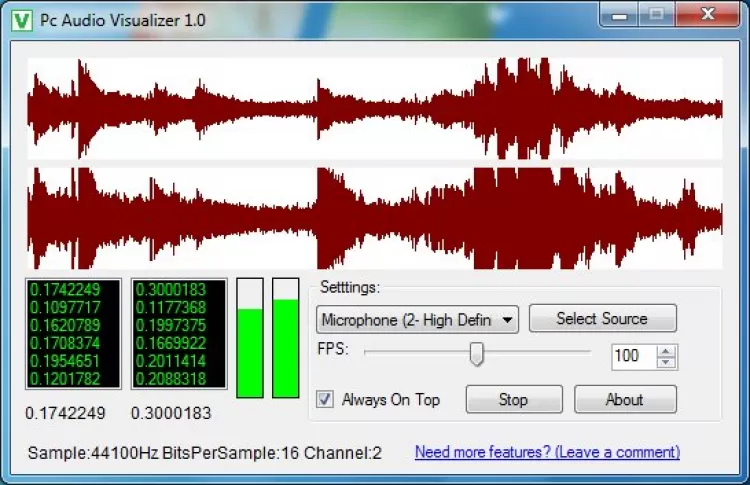
Task: Minimize the Pc Audio Visualizer window
Action: click(x=619, y=16)
